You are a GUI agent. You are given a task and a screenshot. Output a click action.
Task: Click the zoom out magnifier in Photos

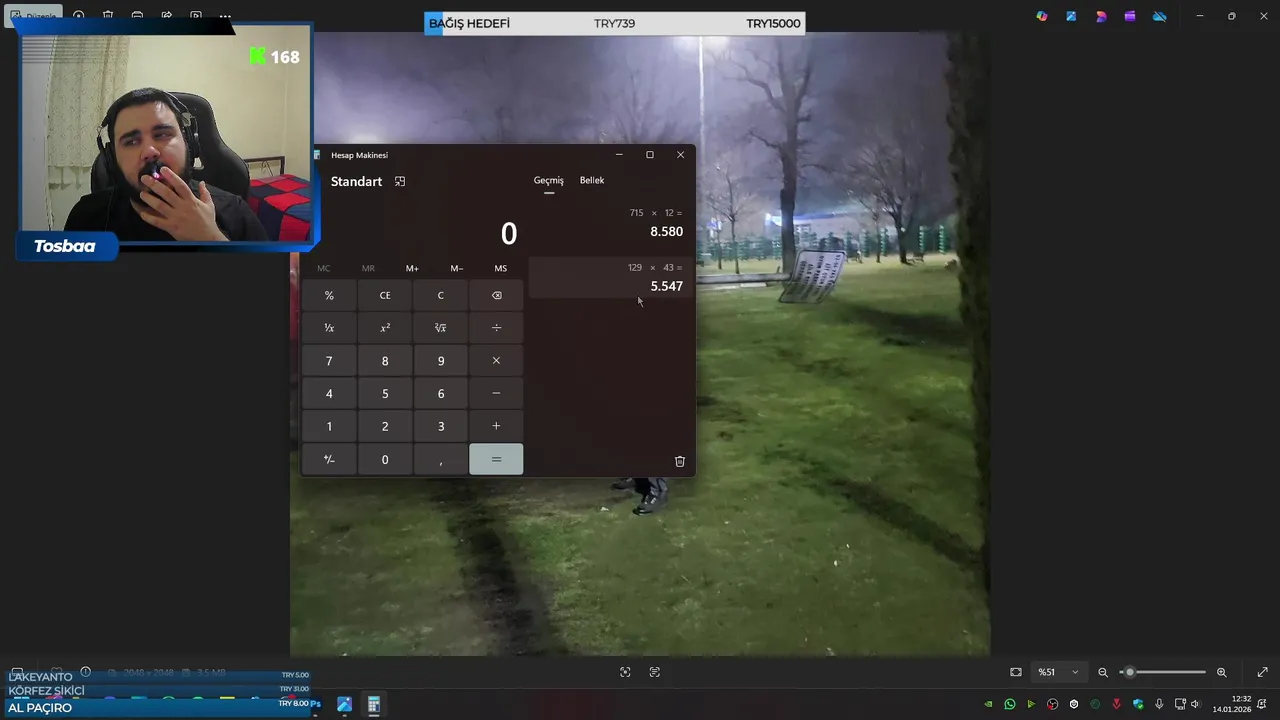click(1103, 672)
